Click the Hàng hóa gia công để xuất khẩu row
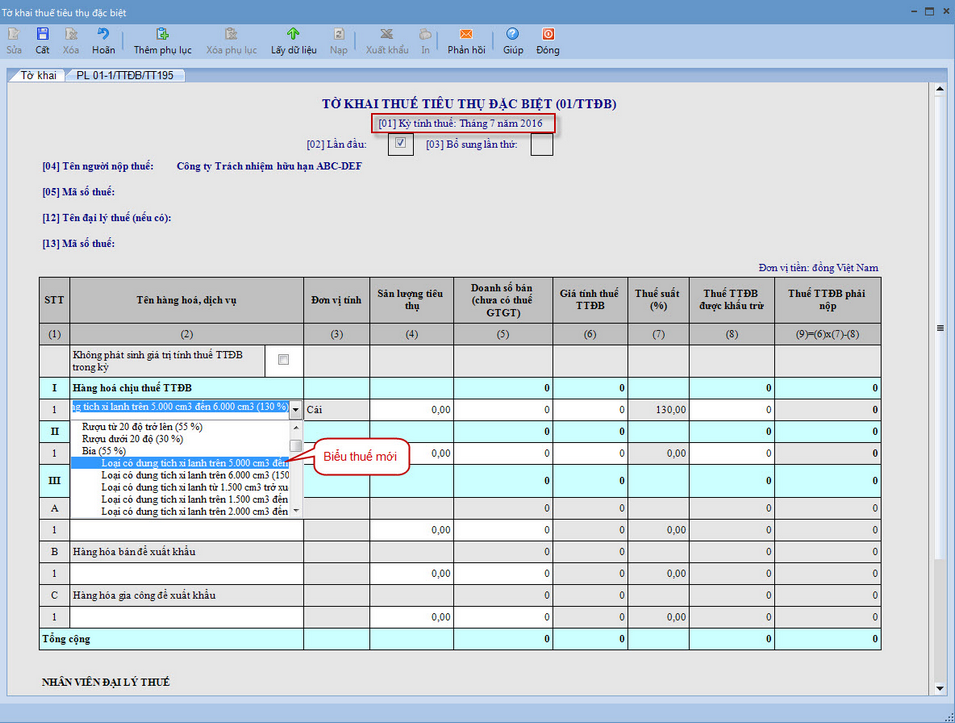This screenshot has width=955, height=723. 460,595
